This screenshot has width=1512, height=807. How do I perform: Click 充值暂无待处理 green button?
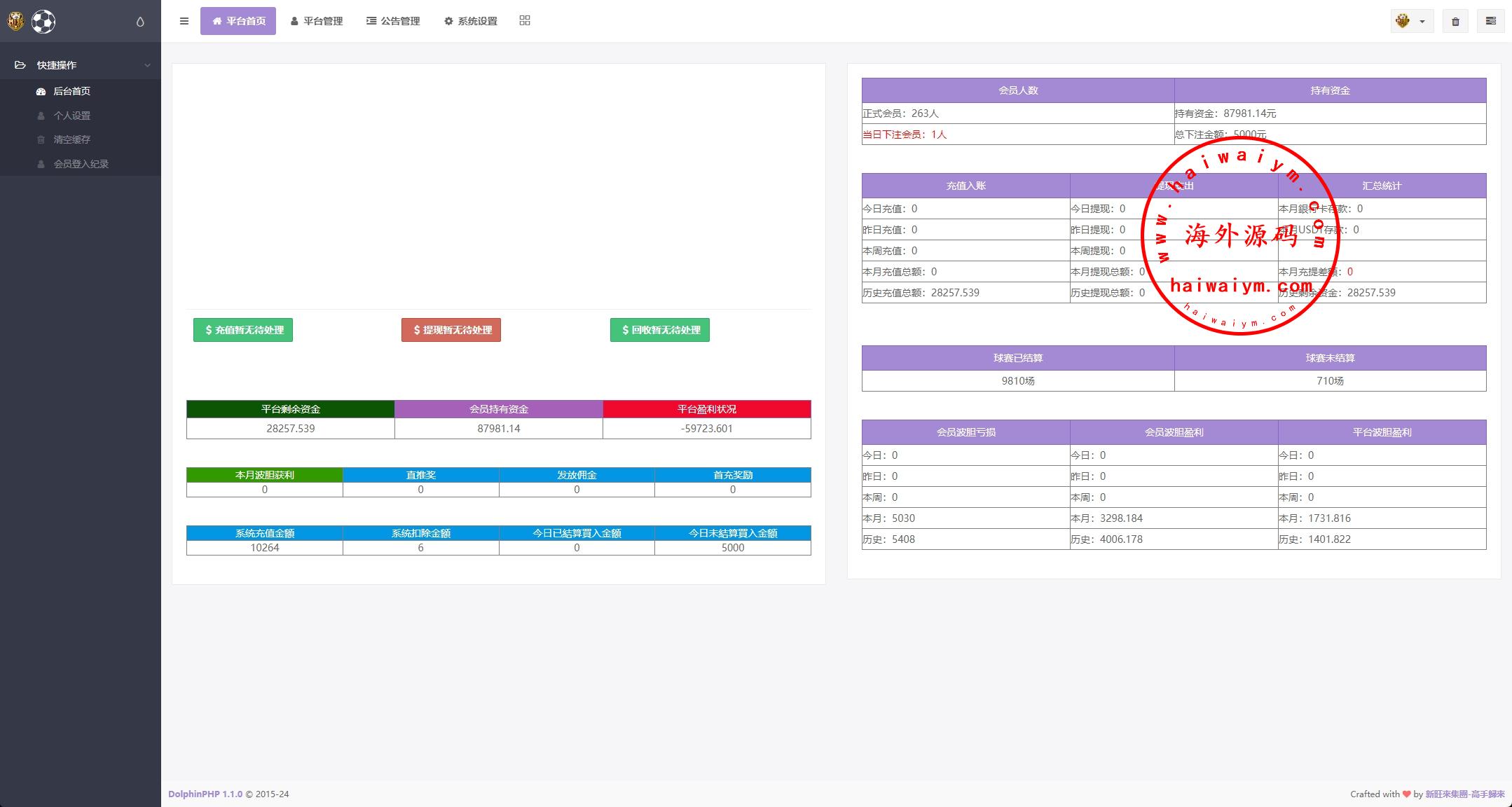click(243, 330)
